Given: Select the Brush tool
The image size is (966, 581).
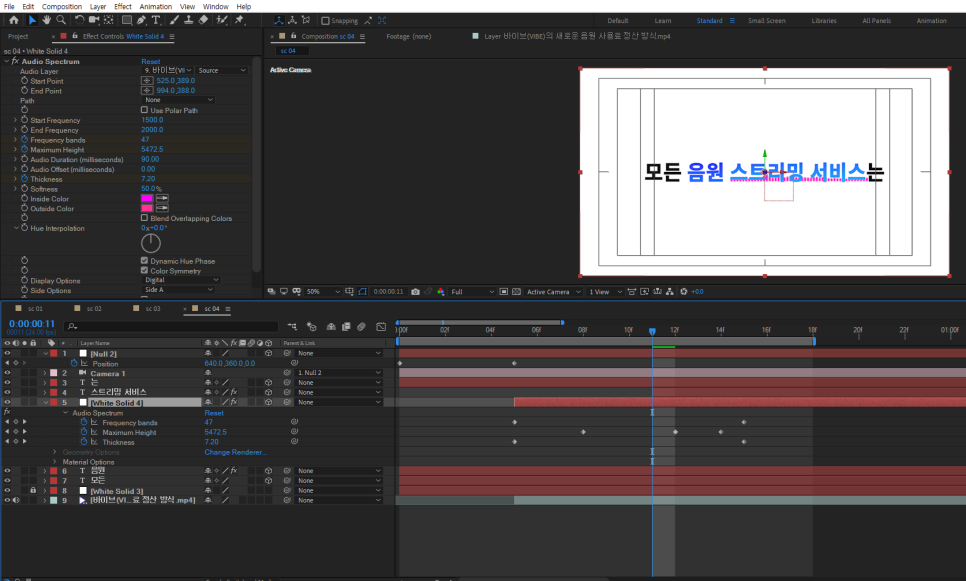Looking at the screenshot, I should [174, 20].
